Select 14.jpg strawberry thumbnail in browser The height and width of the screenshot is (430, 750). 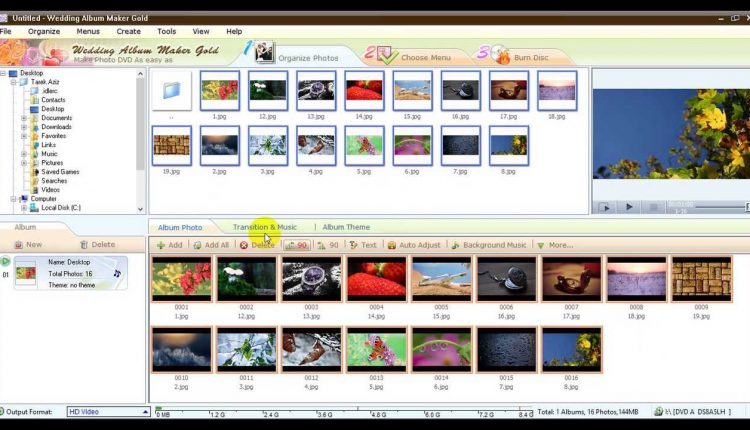[x=364, y=91]
